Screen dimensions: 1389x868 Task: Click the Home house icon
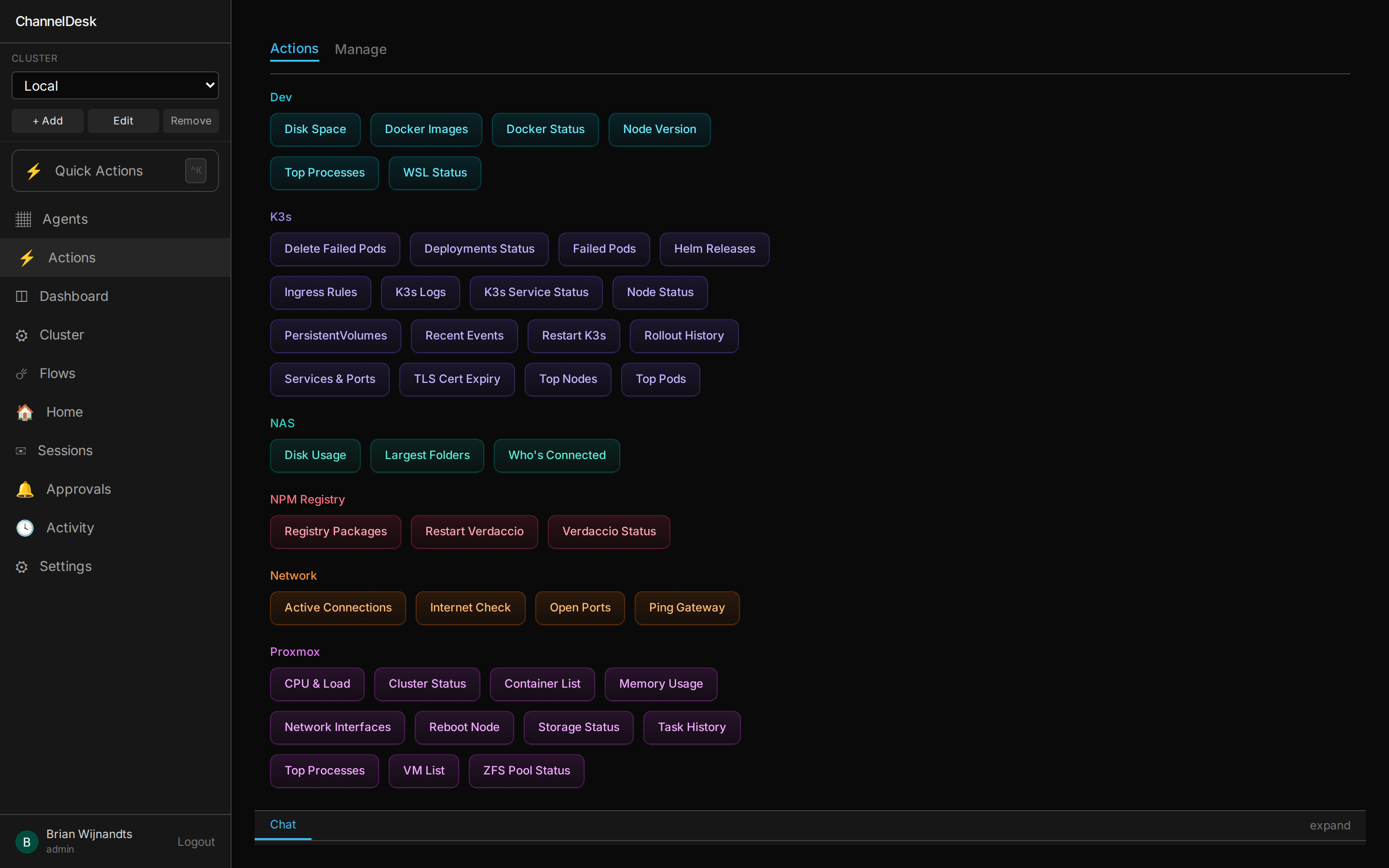[25, 412]
